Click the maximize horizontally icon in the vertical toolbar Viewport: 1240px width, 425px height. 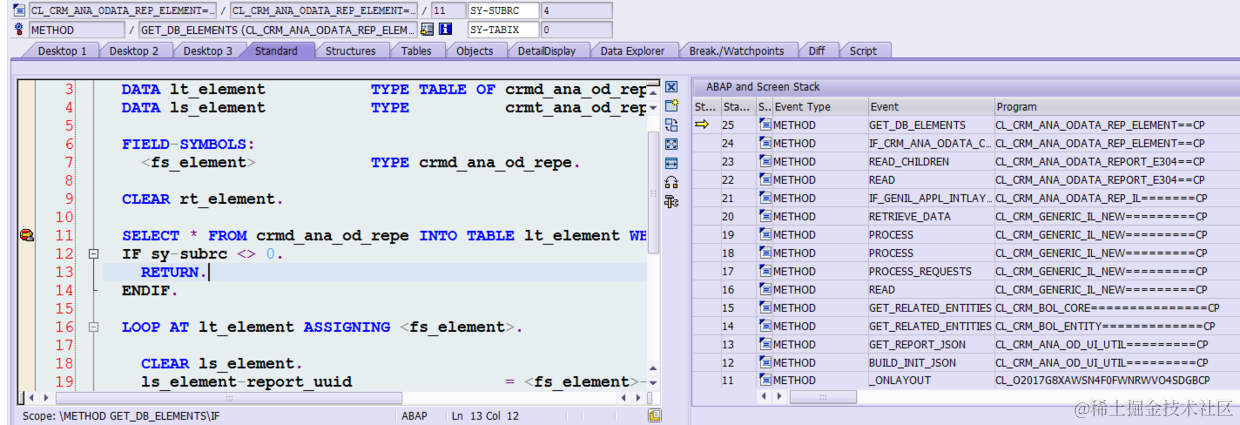point(671,163)
